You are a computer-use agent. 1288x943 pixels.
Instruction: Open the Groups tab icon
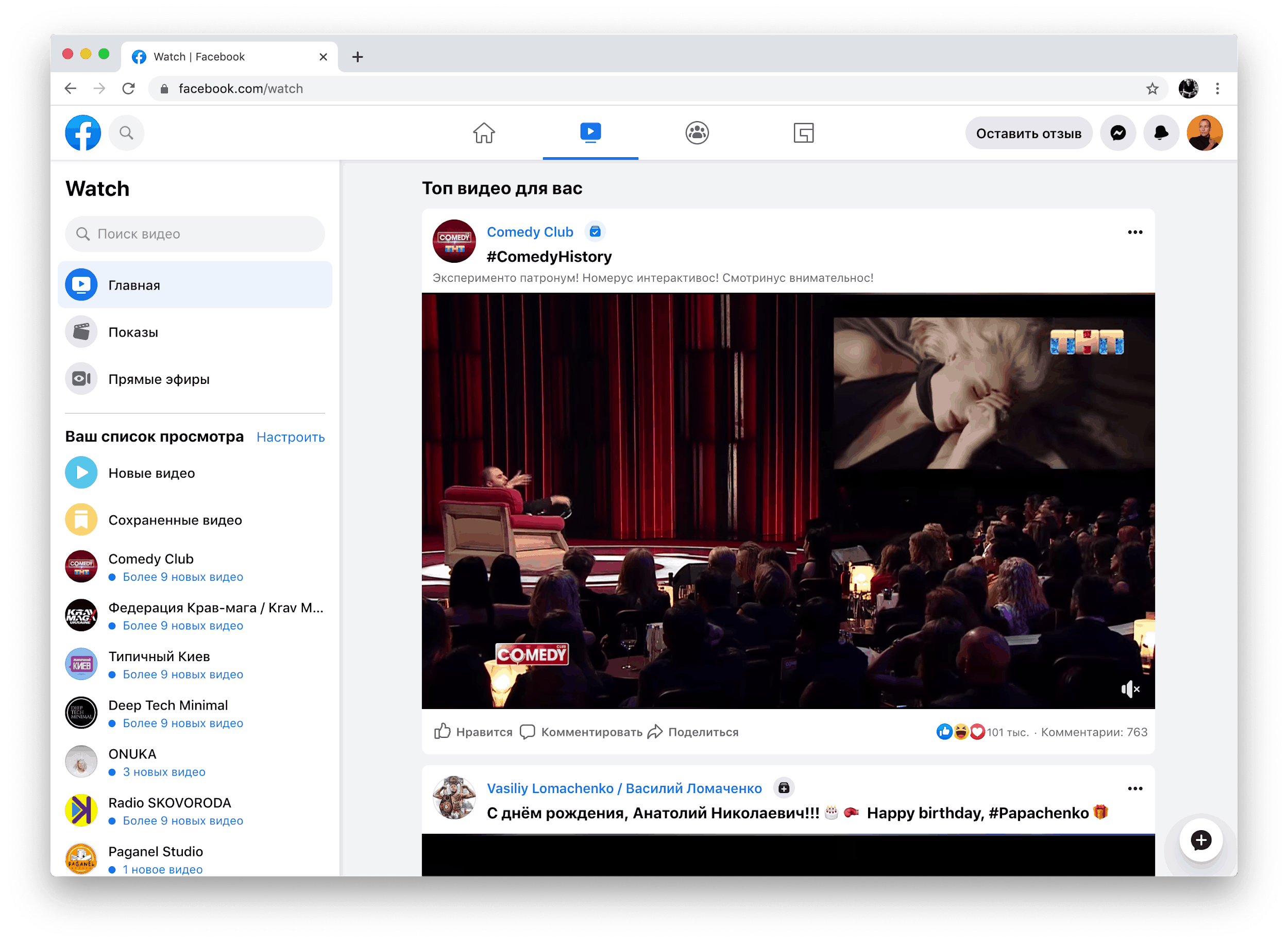(697, 133)
